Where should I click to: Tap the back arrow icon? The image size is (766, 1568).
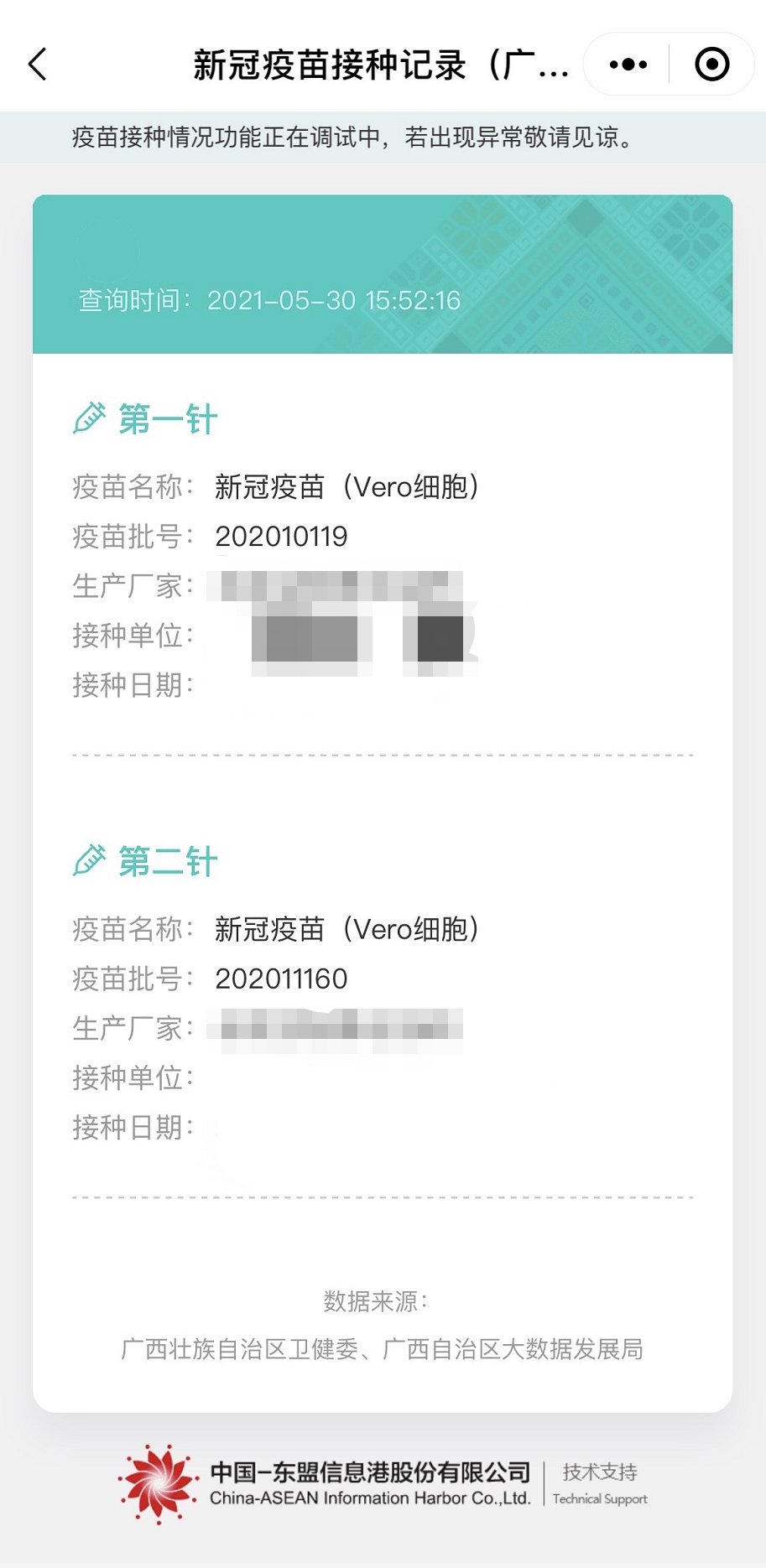(x=38, y=65)
